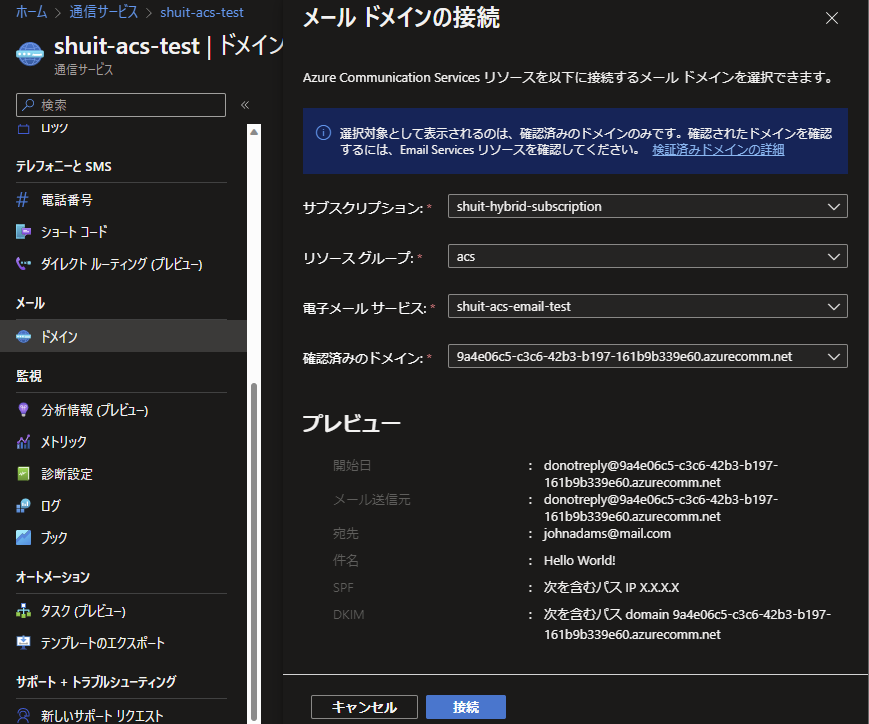
Task: Click the 分析情報 lightbulb icon
Action: pyautogui.click(x=23, y=410)
